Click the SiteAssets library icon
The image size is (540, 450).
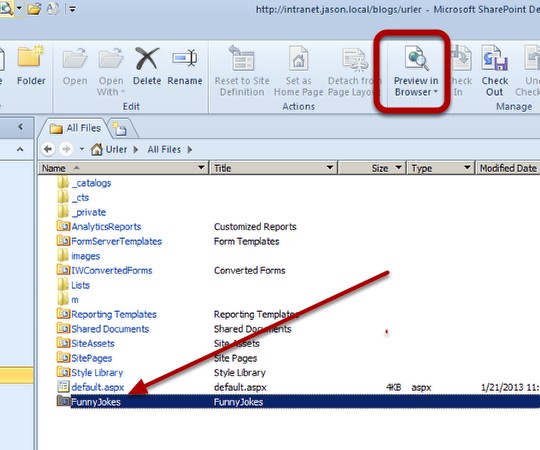(x=63, y=343)
